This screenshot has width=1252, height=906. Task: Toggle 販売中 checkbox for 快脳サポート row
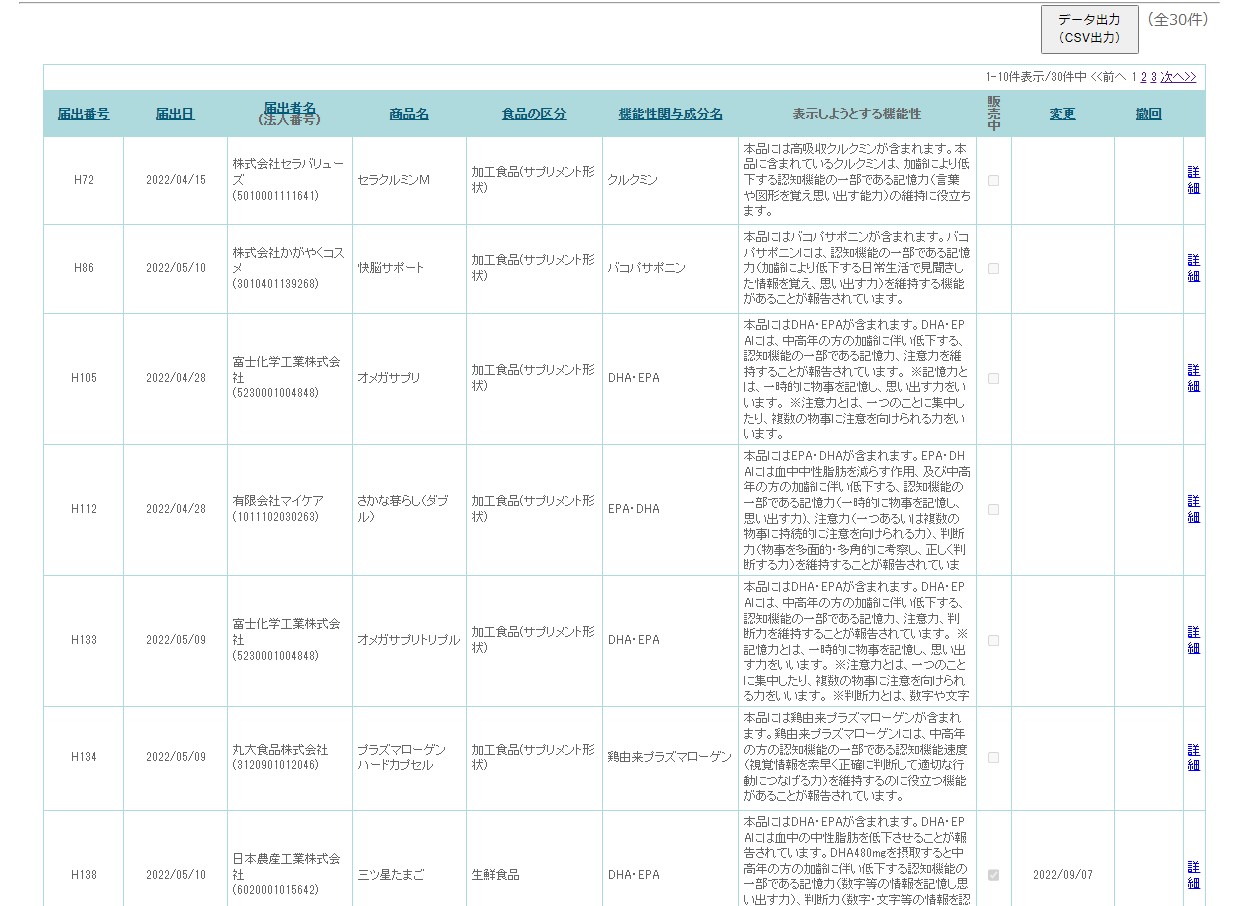[993, 269]
